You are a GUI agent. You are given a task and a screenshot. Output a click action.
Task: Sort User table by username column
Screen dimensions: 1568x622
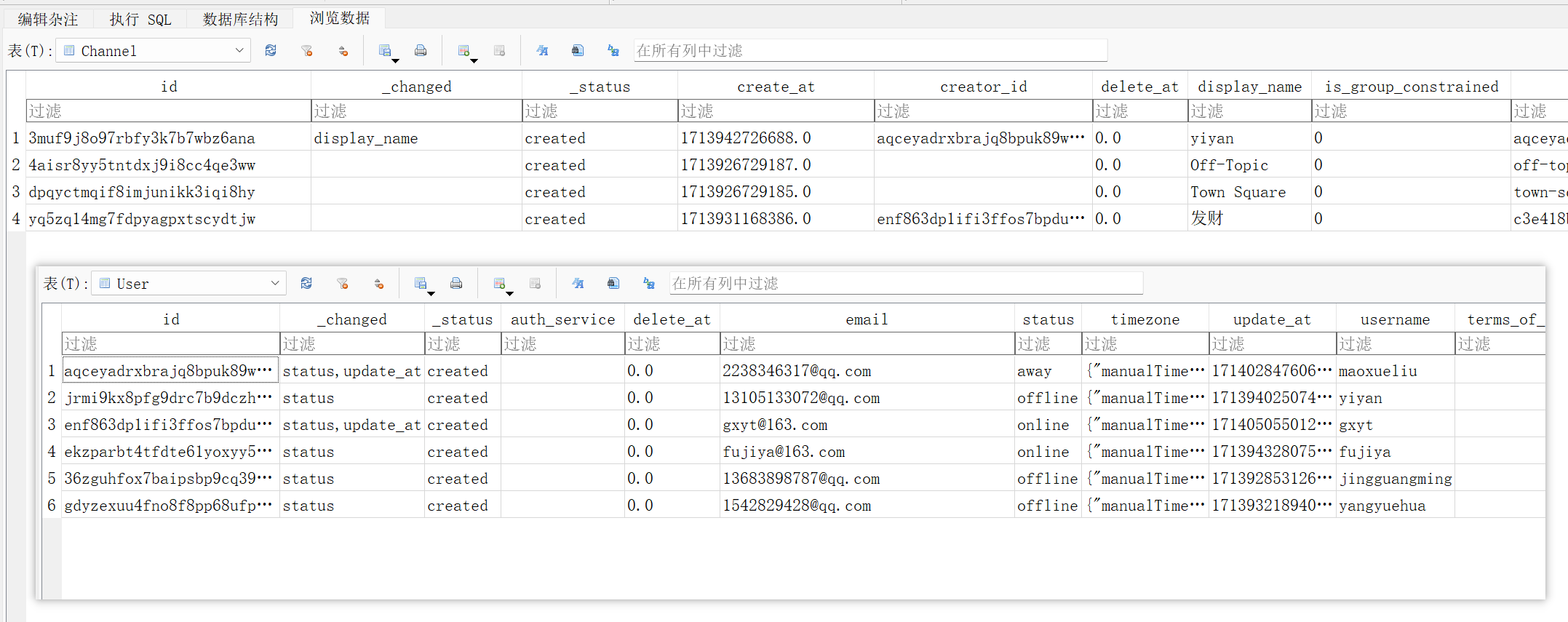1395,319
